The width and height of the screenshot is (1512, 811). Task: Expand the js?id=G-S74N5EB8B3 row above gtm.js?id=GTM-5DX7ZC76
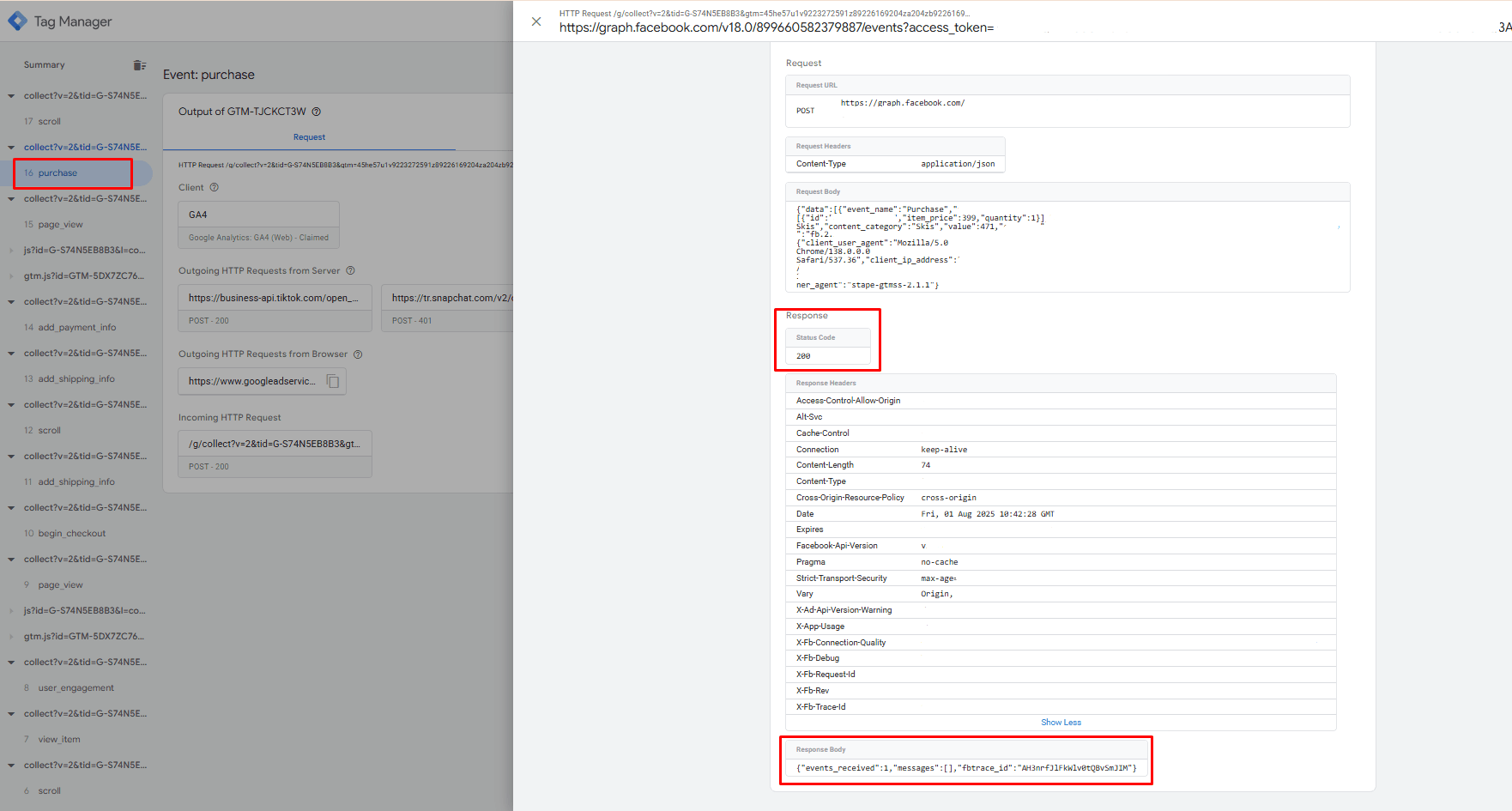tap(11, 251)
